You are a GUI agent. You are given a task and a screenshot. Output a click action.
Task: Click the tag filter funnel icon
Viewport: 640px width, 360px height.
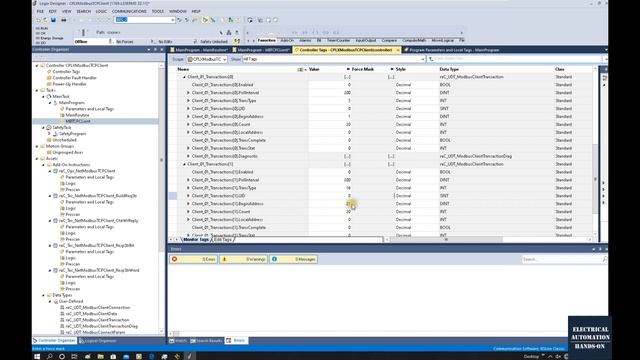coord(431,59)
